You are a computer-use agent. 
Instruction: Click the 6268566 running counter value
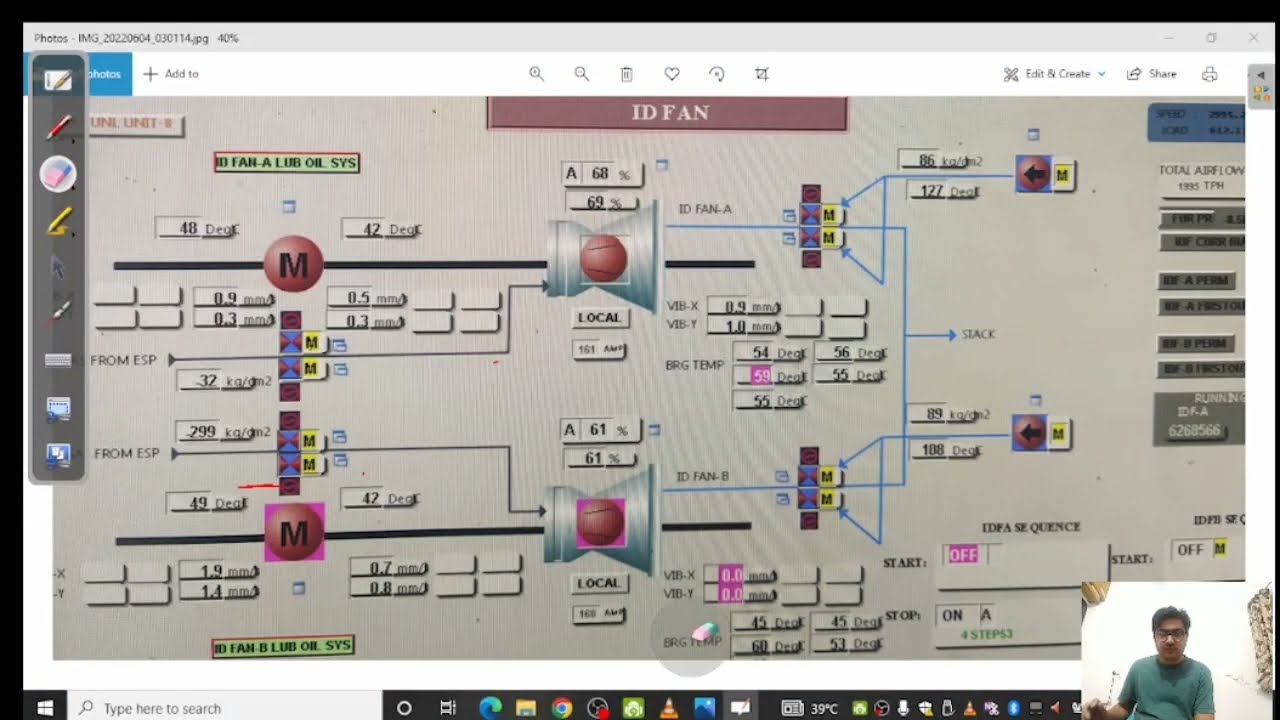[x=1194, y=431]
